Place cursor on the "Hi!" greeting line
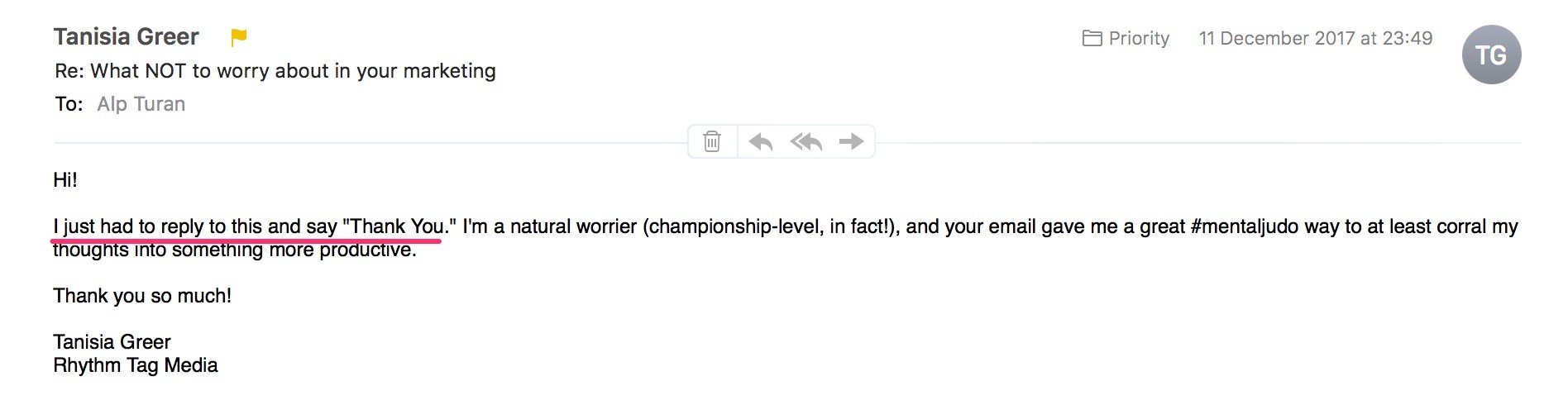The height and width of the screenshot is (400, 1568). 65,180
